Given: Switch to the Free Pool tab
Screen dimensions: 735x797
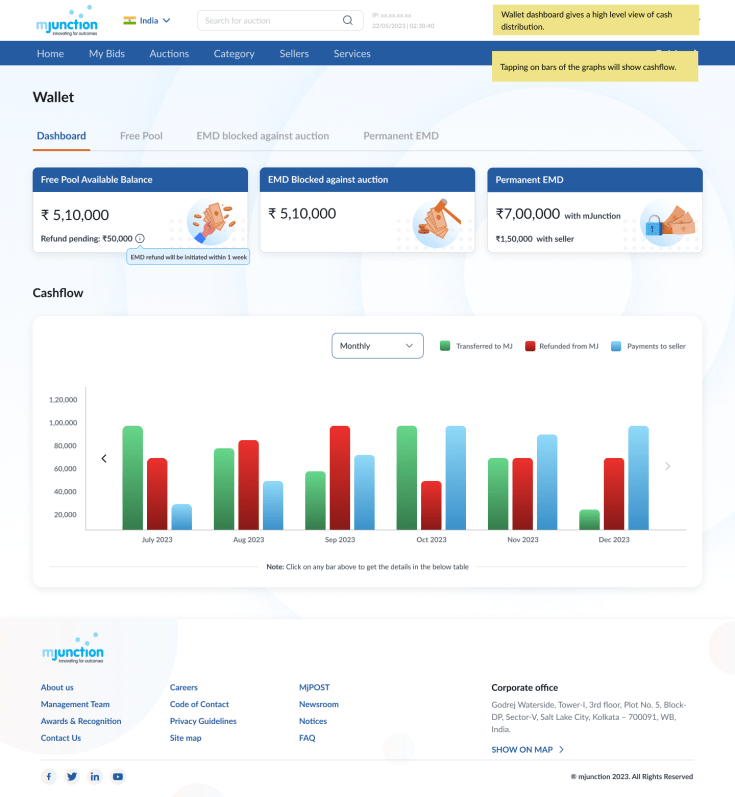Looking at the screenshot, I should pyautogui.click(x=141, y=136).
